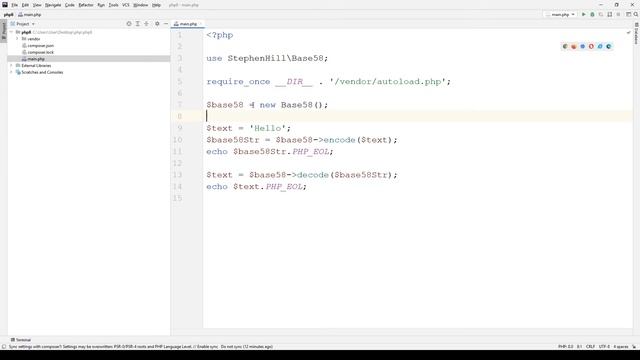
Task: Open the Window menu
Action: point(141,5)
